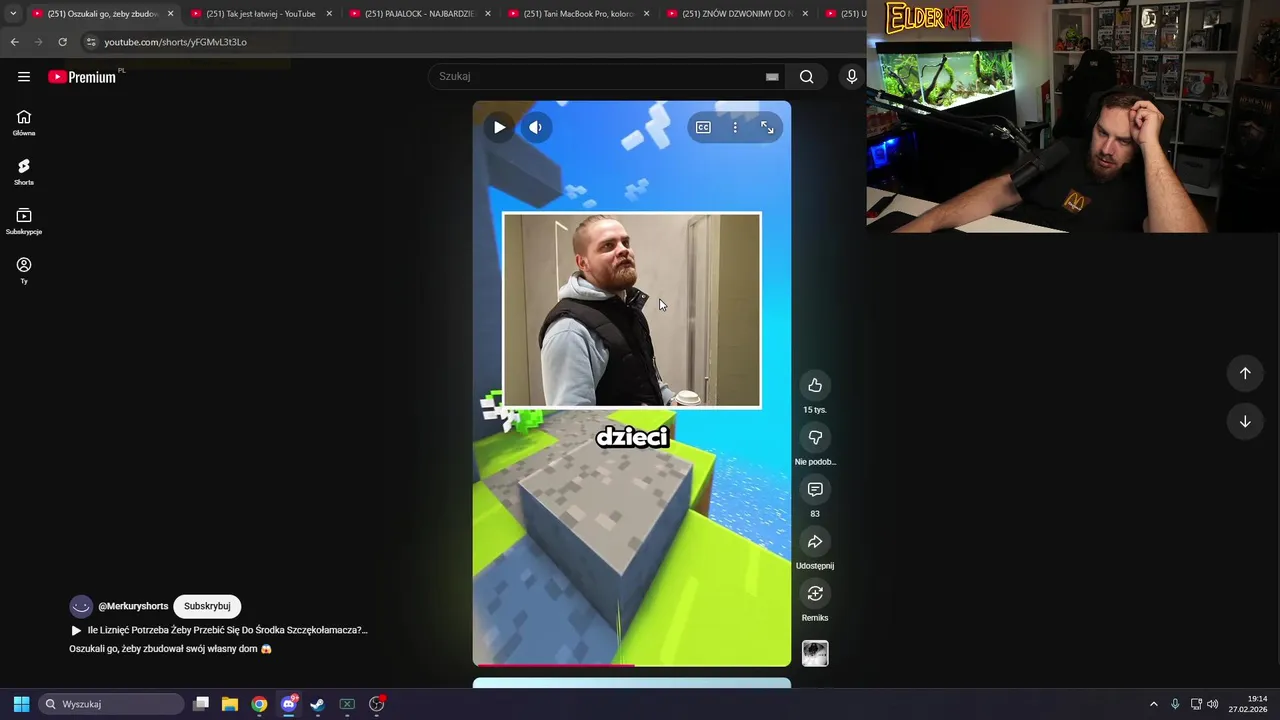Viewport: 1280px width, 720px height.
Task: Click the magnifier search button
Action: pos(807,77)
